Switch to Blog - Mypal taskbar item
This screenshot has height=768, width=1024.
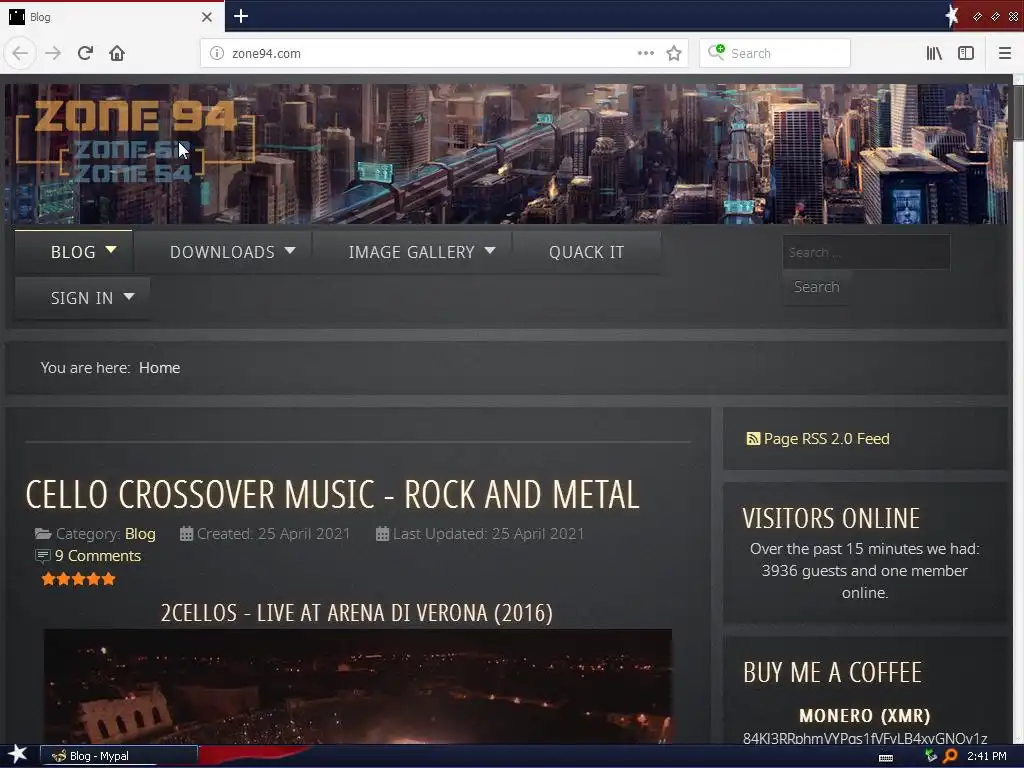[x=119, y=756]
